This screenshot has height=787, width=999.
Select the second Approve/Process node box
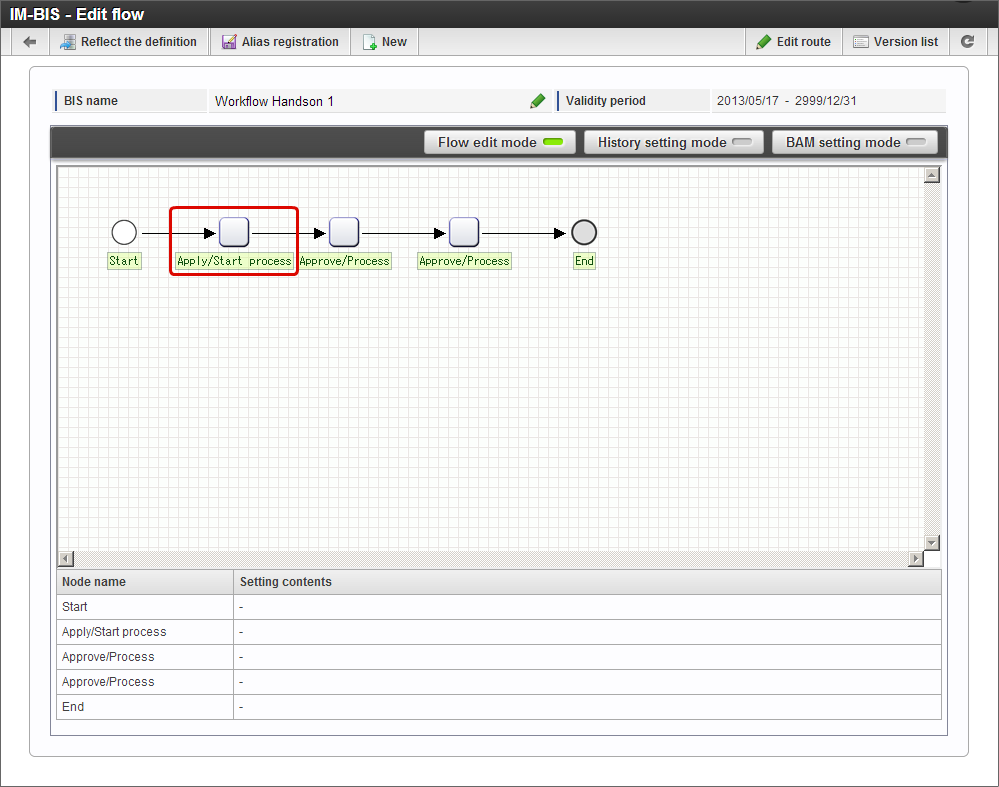464,232
